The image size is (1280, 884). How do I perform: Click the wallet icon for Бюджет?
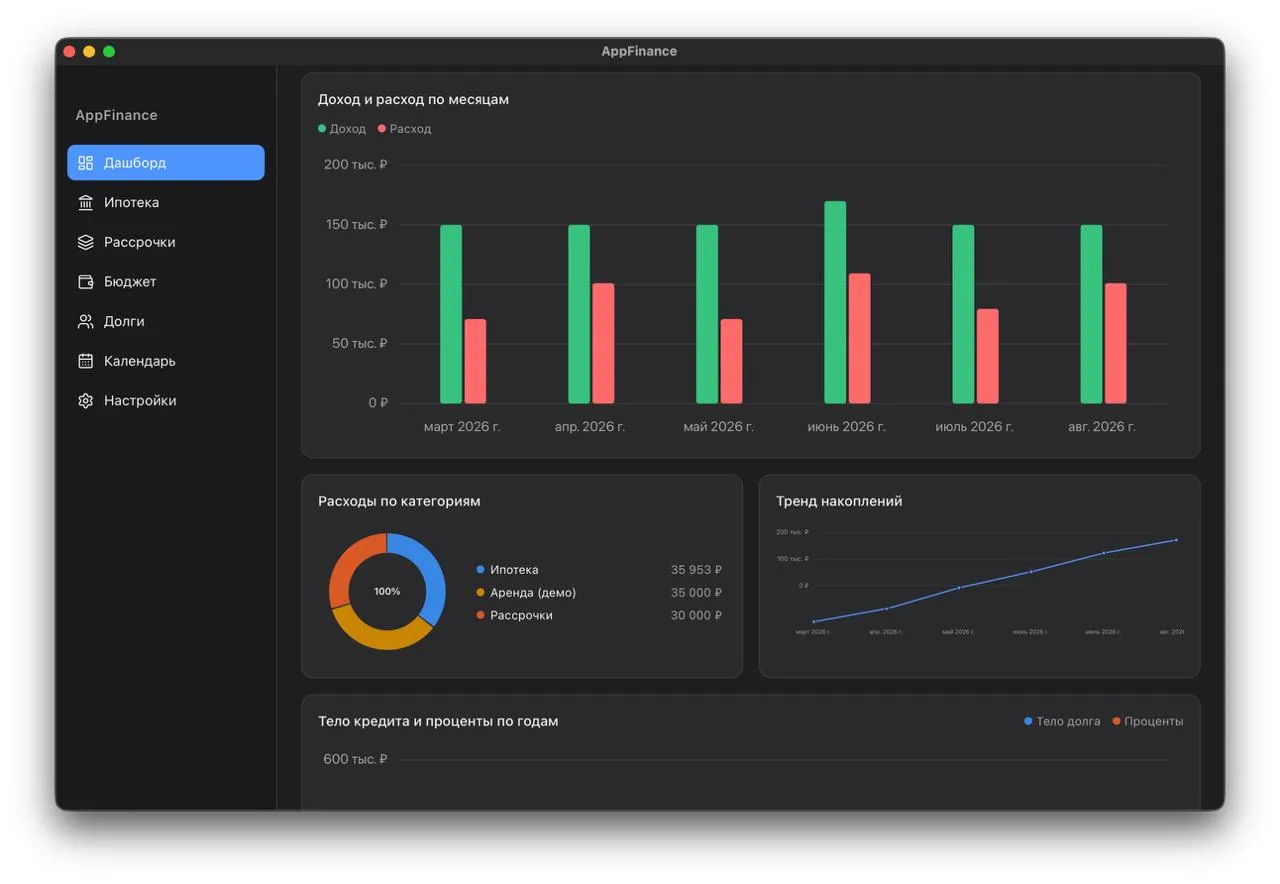(x=86, y=282)
